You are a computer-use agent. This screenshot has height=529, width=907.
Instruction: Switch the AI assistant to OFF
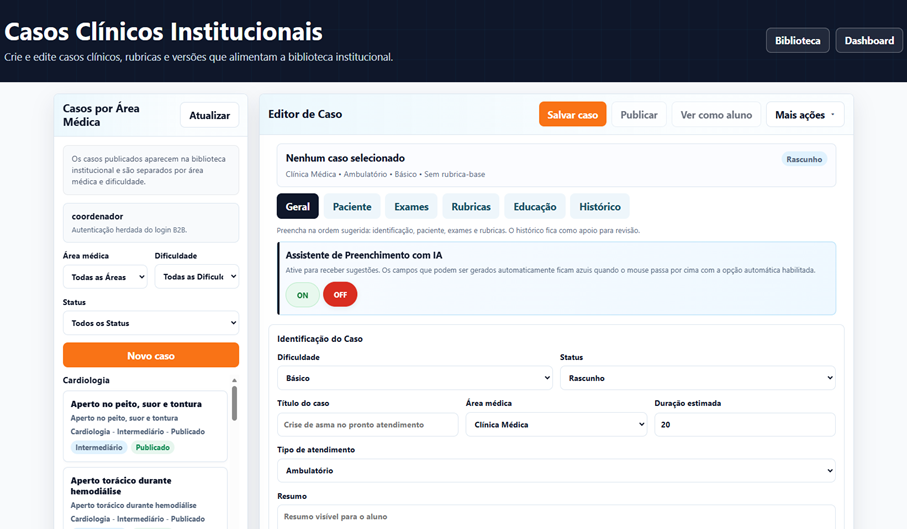(340, 295)
